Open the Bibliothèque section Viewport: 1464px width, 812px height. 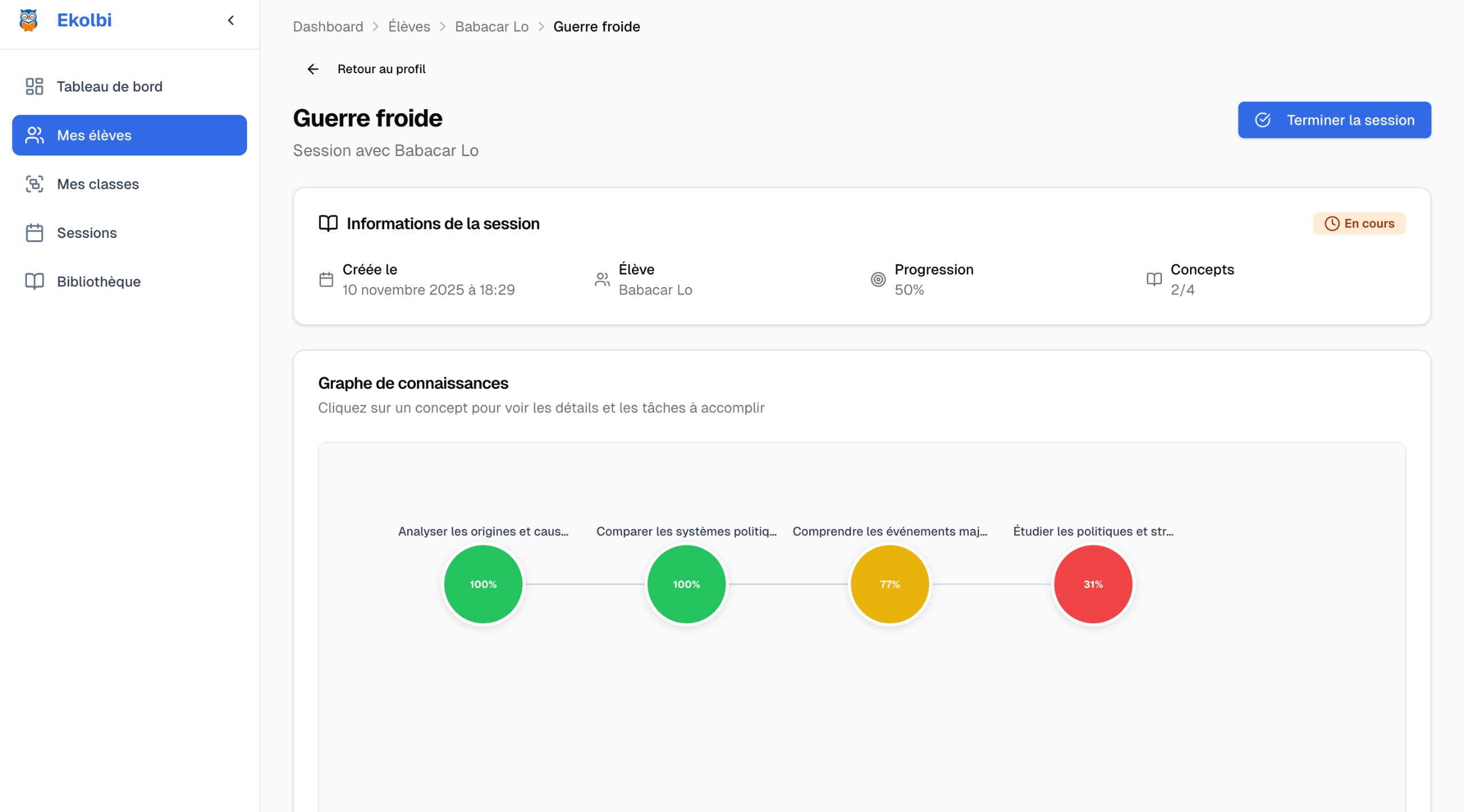pyautogui.click(x=98, y=281)
